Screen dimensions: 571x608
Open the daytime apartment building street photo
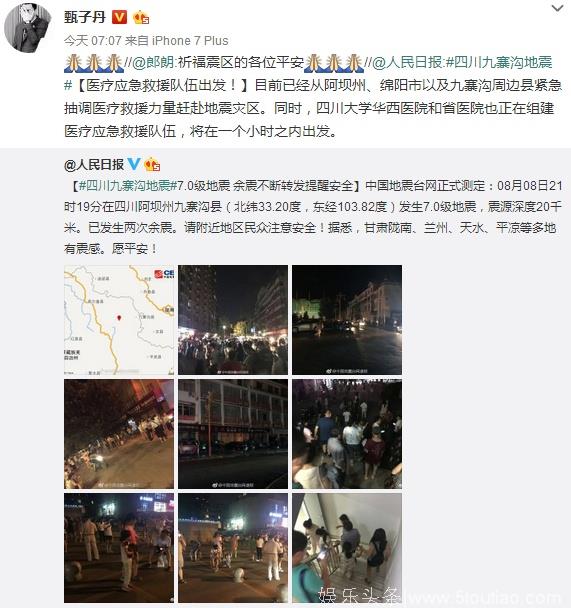click(x=233, y=434)
